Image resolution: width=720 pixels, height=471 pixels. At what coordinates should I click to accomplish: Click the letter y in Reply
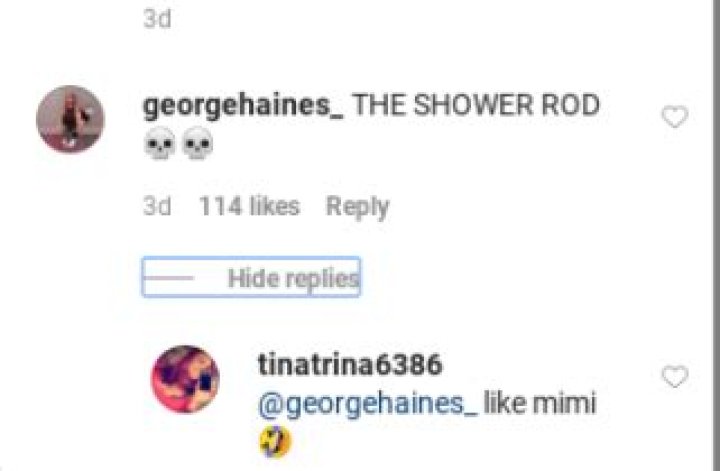point(382,210)
